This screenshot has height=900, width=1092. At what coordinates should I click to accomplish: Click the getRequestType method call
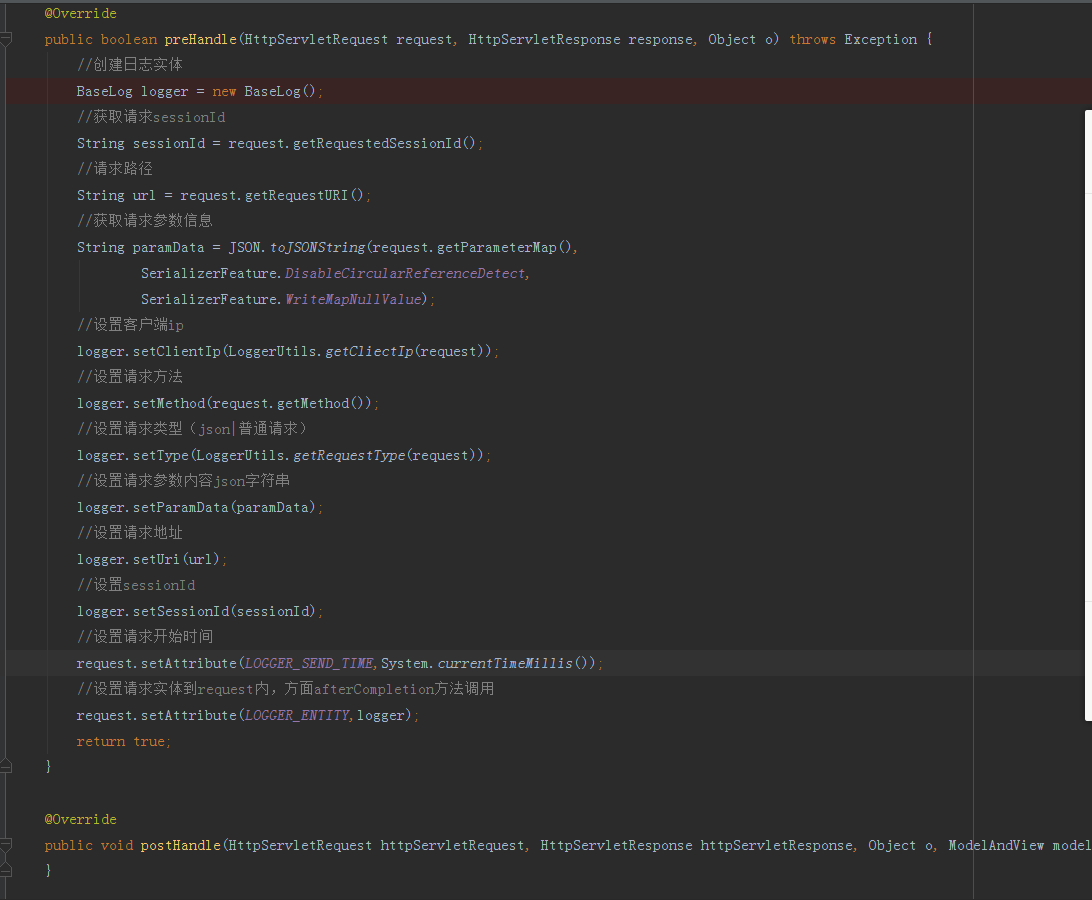tap(349, 456)
